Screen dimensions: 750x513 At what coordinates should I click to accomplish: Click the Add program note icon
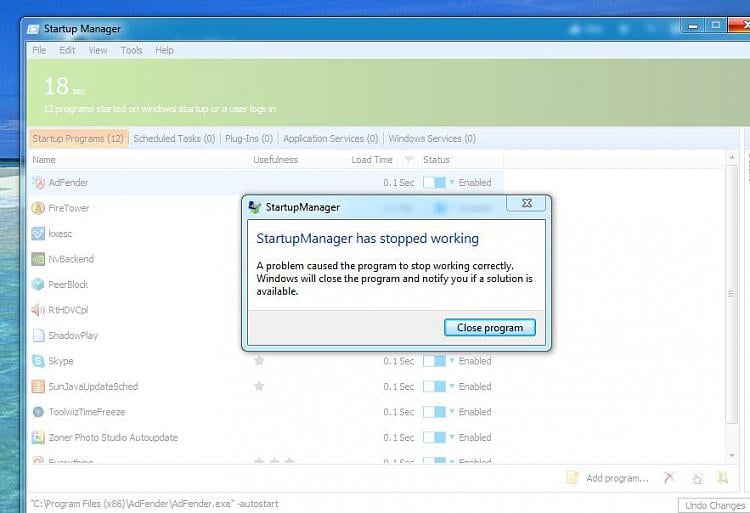tap(573, 478)
